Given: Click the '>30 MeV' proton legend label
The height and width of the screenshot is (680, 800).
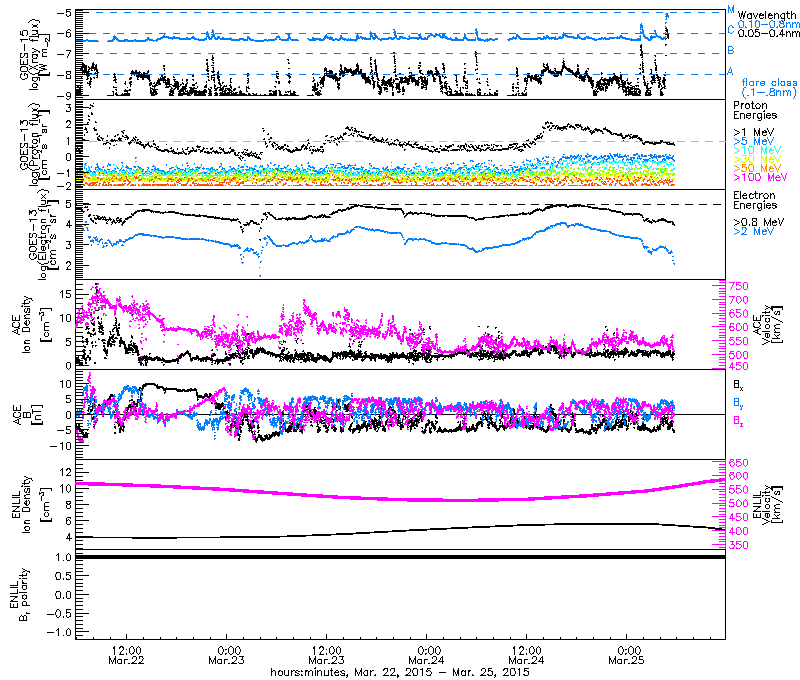Looking at the screenshot, I should click(x=757, y=160).
